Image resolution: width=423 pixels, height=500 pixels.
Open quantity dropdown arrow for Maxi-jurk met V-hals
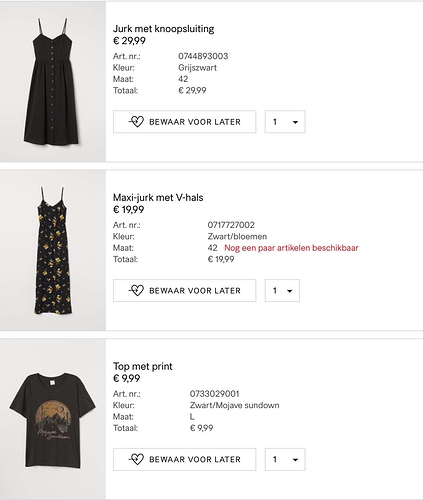point(290,291)
